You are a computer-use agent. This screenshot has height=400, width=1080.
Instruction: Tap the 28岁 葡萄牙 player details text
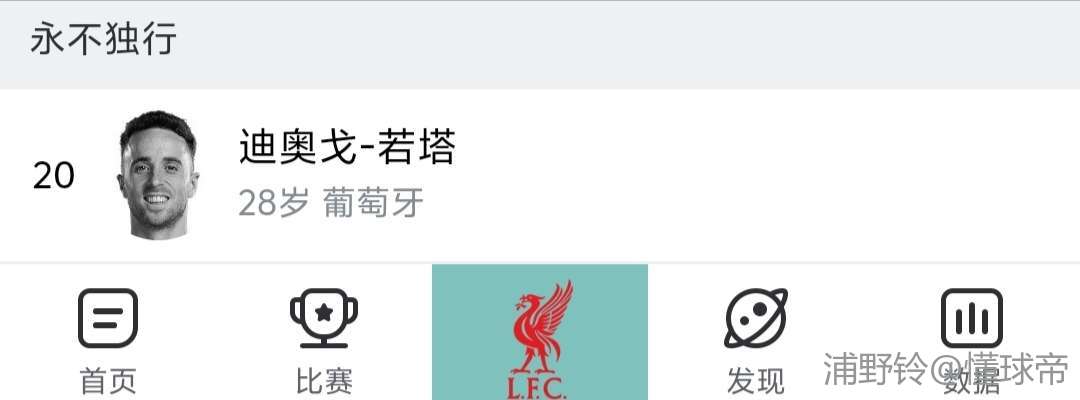[331, 203]
